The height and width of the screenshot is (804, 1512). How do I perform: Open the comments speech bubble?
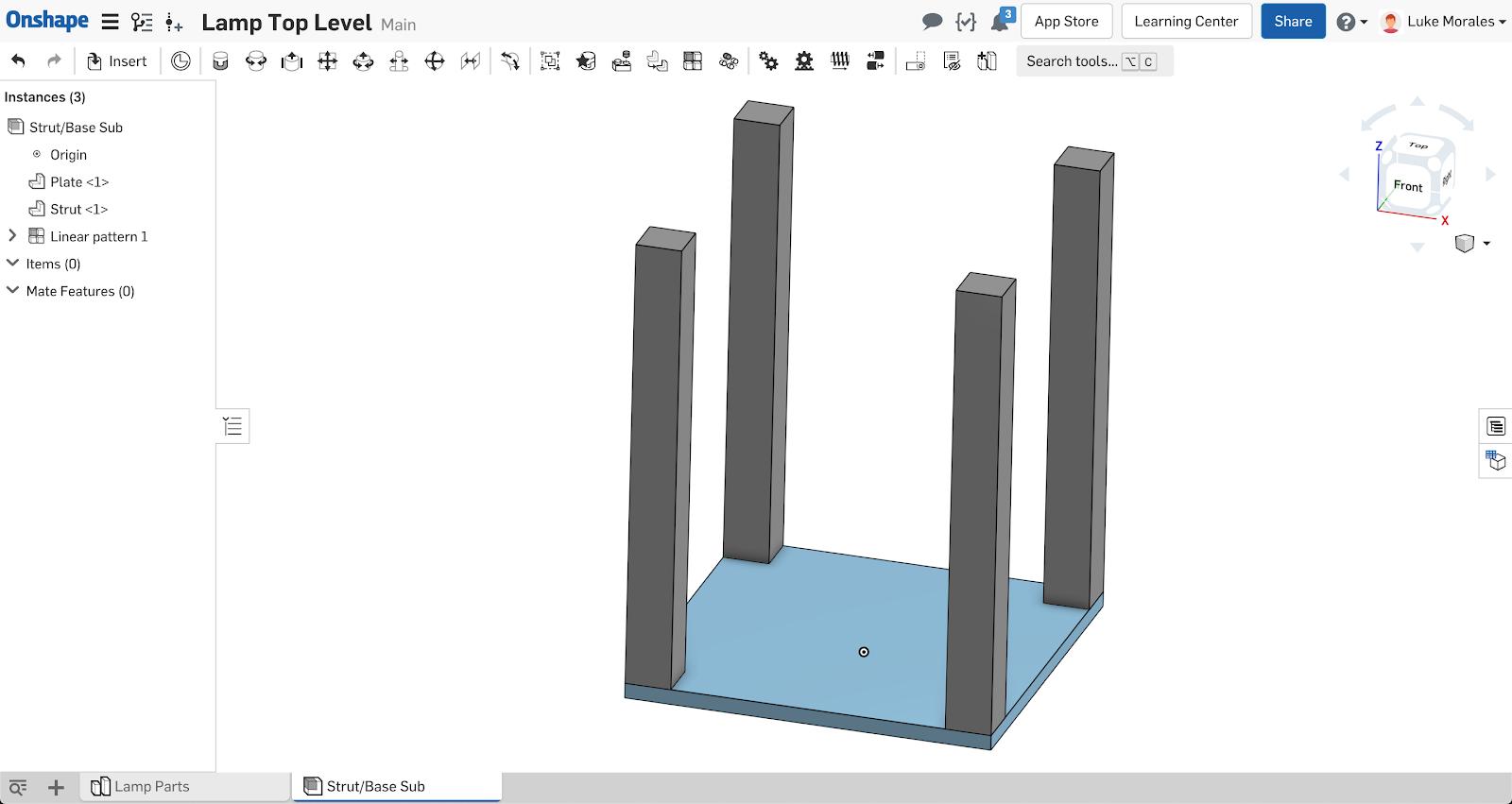coord(932,21)
